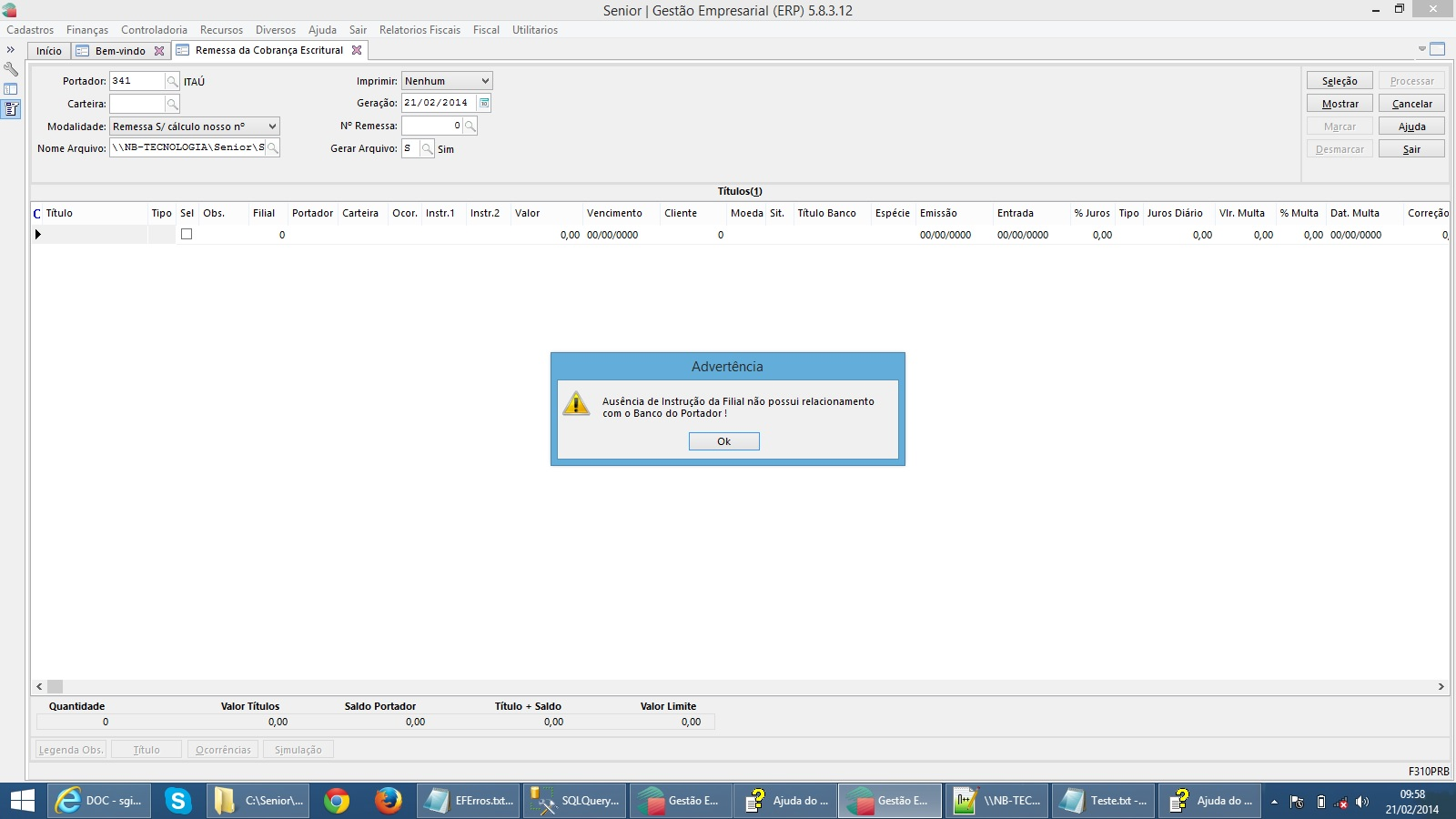Screen dimensions: 1456x819
Task: Open the Imprimir dropdown list
Action: (485, 81)
